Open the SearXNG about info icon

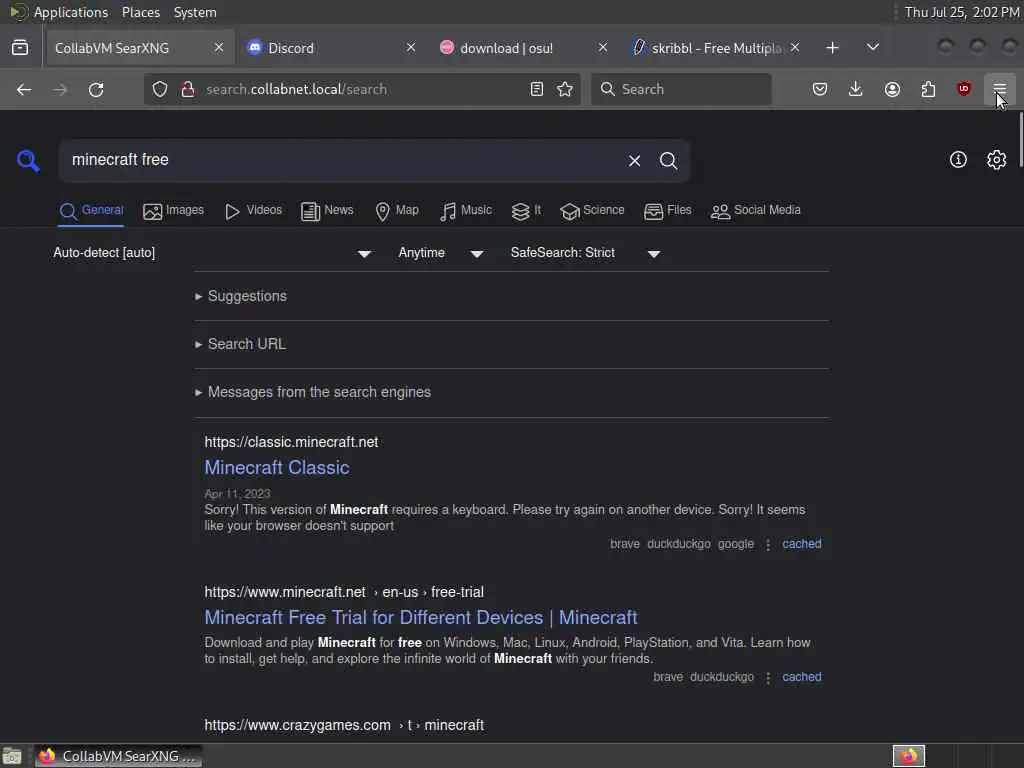(958, 160)
